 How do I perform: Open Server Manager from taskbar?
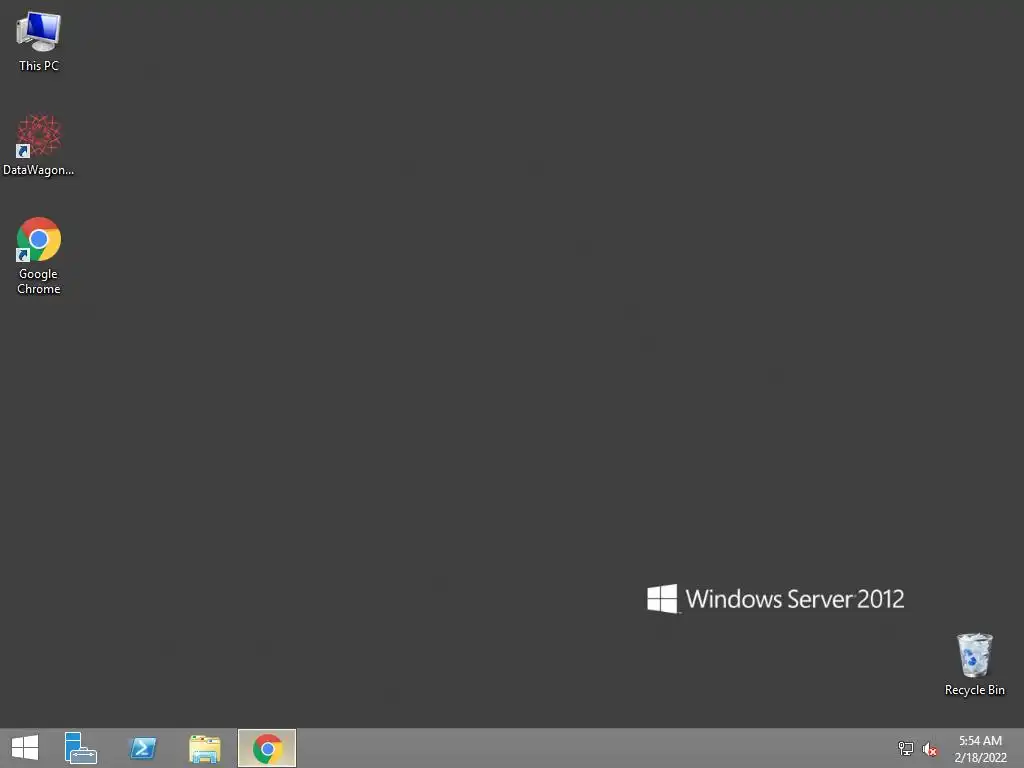pyautogui.click(x=81, y=748)
